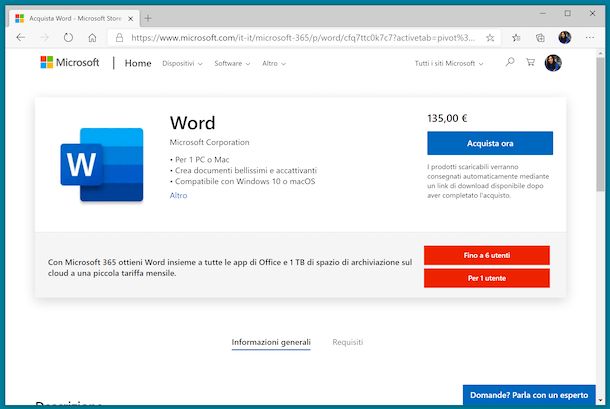Click the Word product title
The height and width of the screenshot is (409, 610).
[192, 123]
